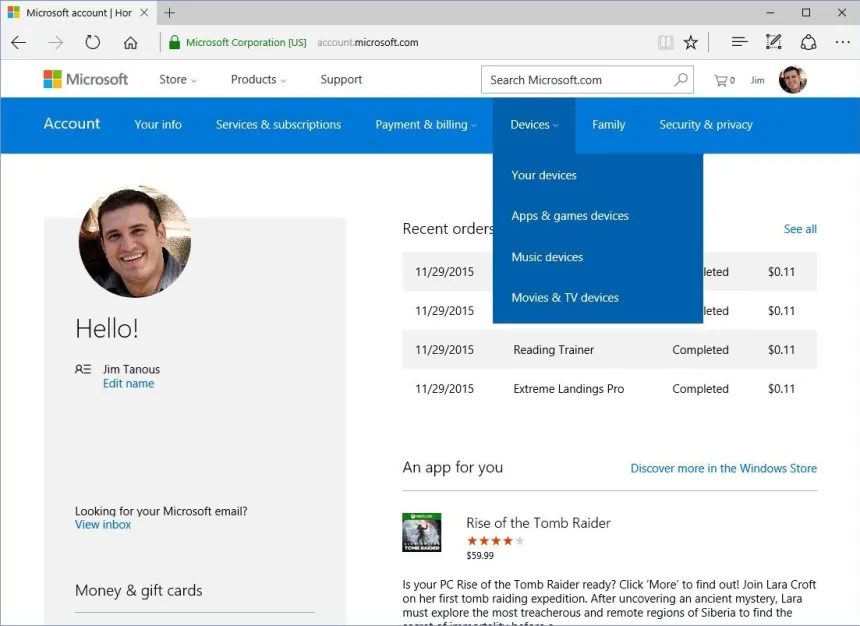860x626 pixels.
Task: Select Music devices option
Action: pos(547,257)
